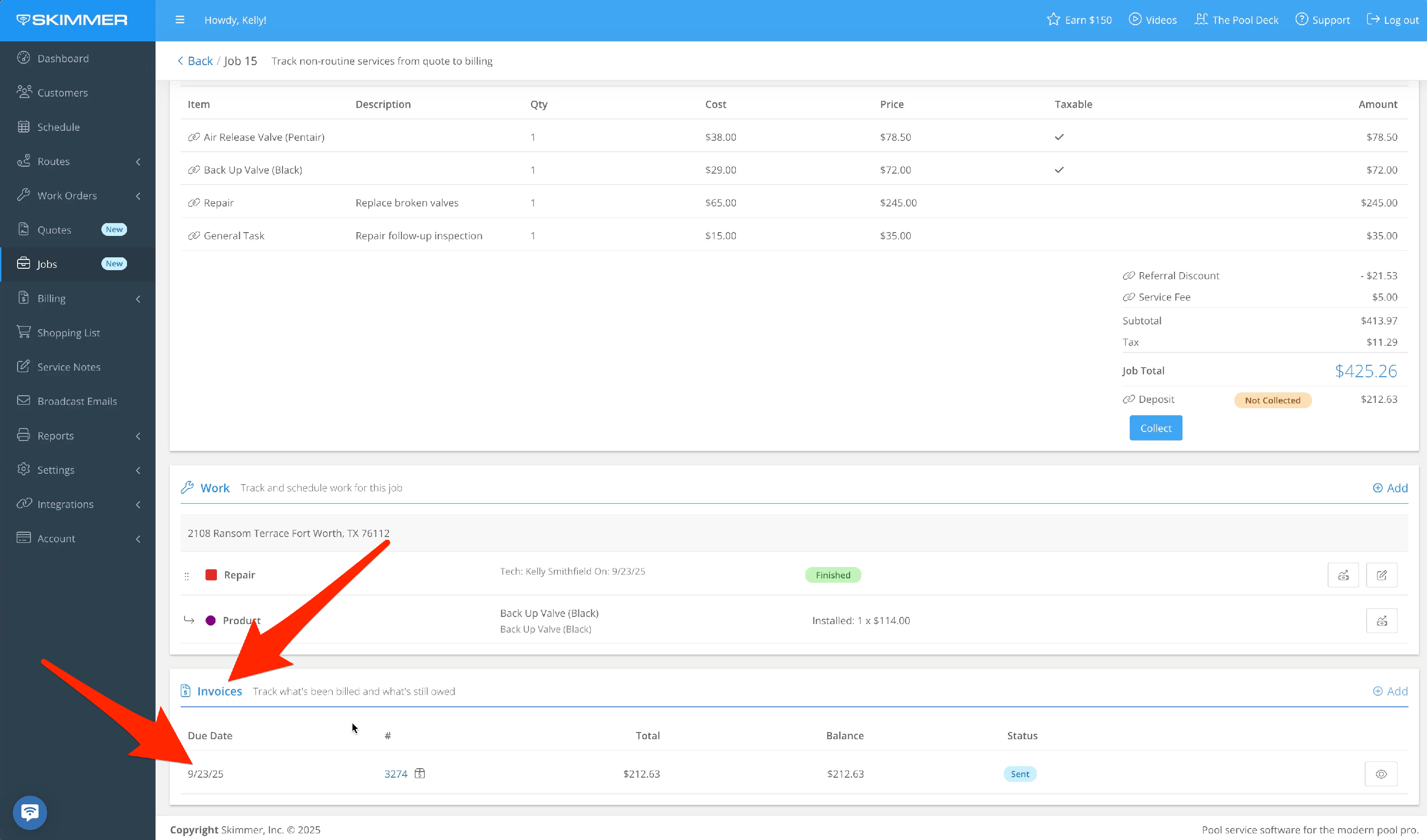The width and height of the screenshot is (1427, 840).
Task: Open invoice number 3274 link
Action: tap(396, 774)
